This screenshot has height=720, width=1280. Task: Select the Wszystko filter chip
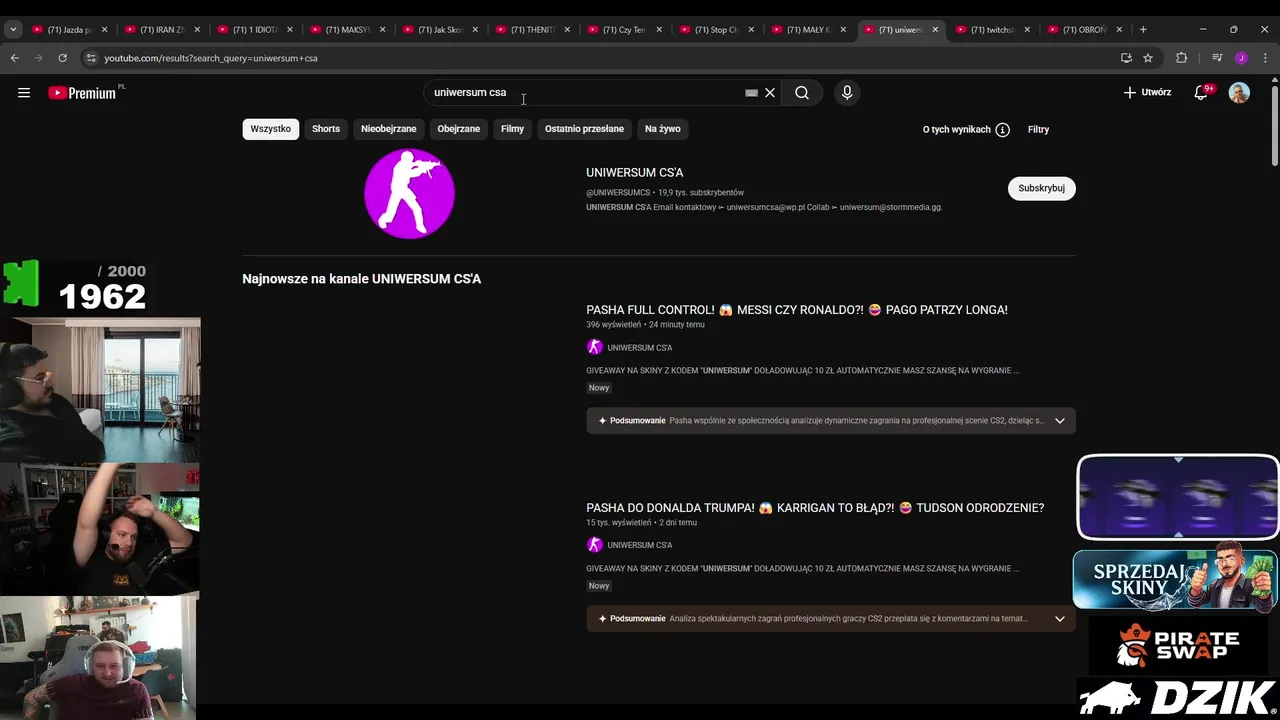(x=270, y=129)
